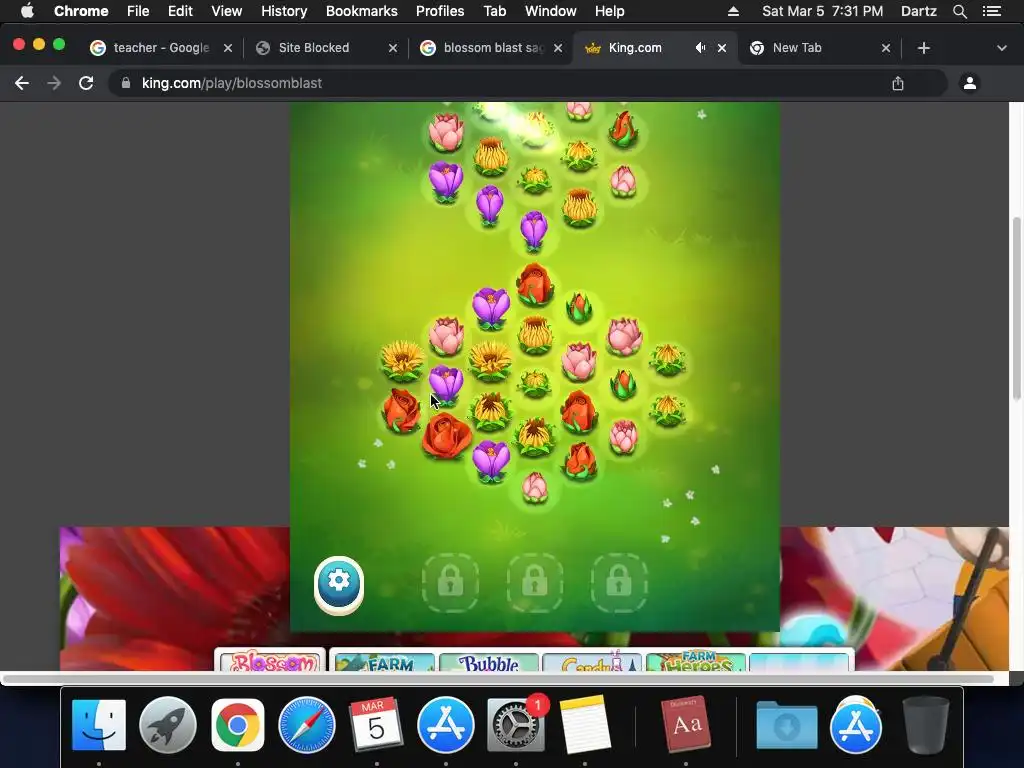Tap the pink bud at board bottom

(535, 487)
